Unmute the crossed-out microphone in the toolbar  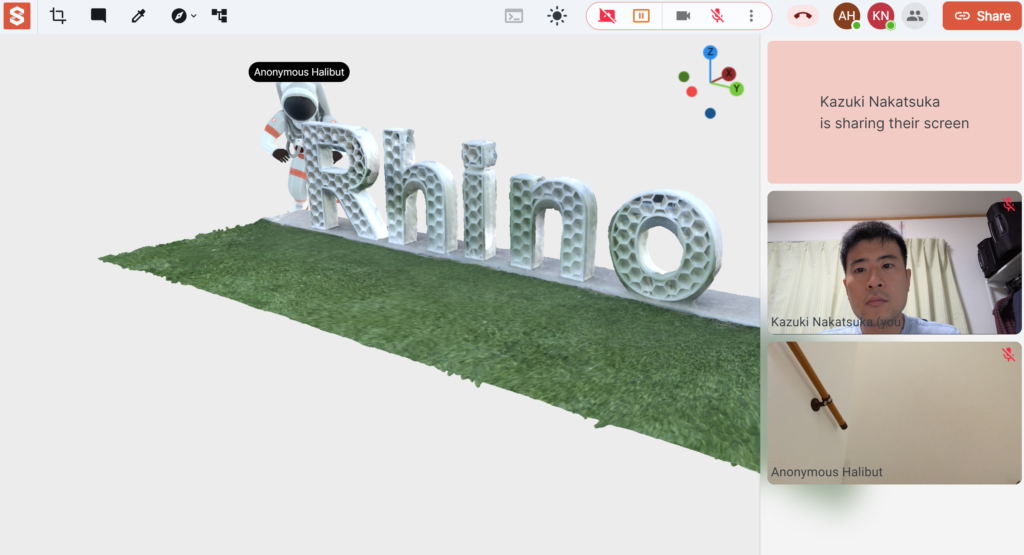point(717,16)
